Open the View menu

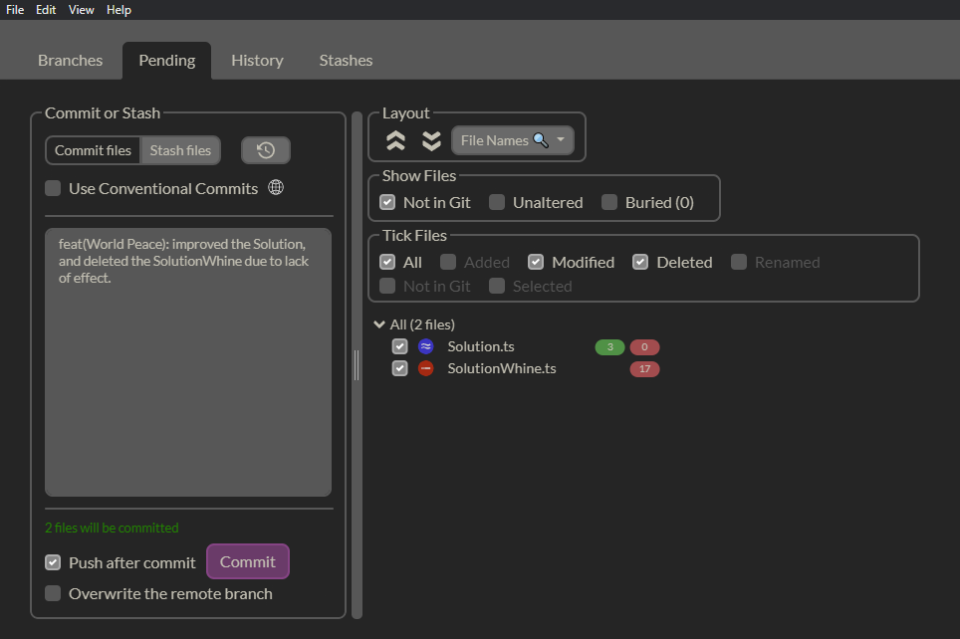(81, 10)
